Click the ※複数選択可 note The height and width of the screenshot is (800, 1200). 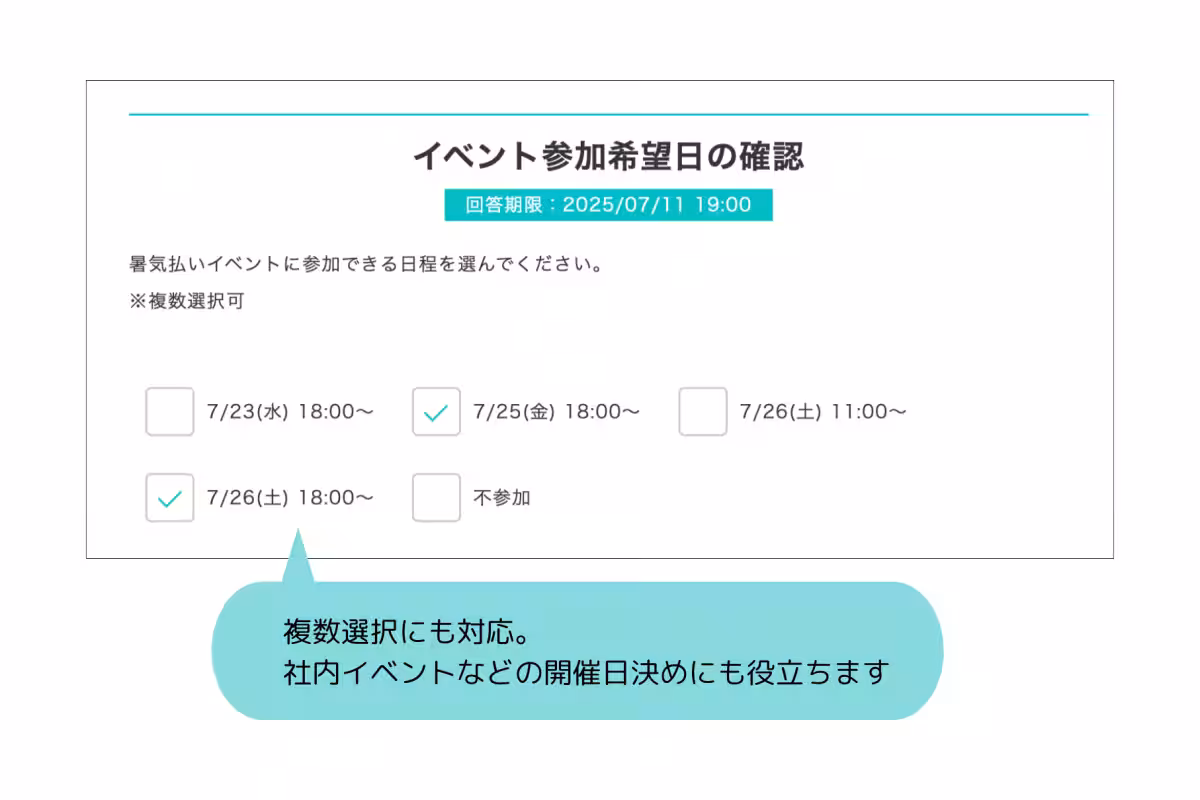coord(187,302)
